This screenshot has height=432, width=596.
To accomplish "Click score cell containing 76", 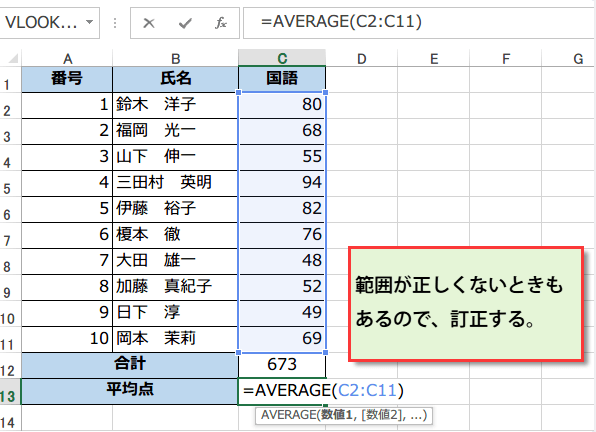I will click(282, 236).
